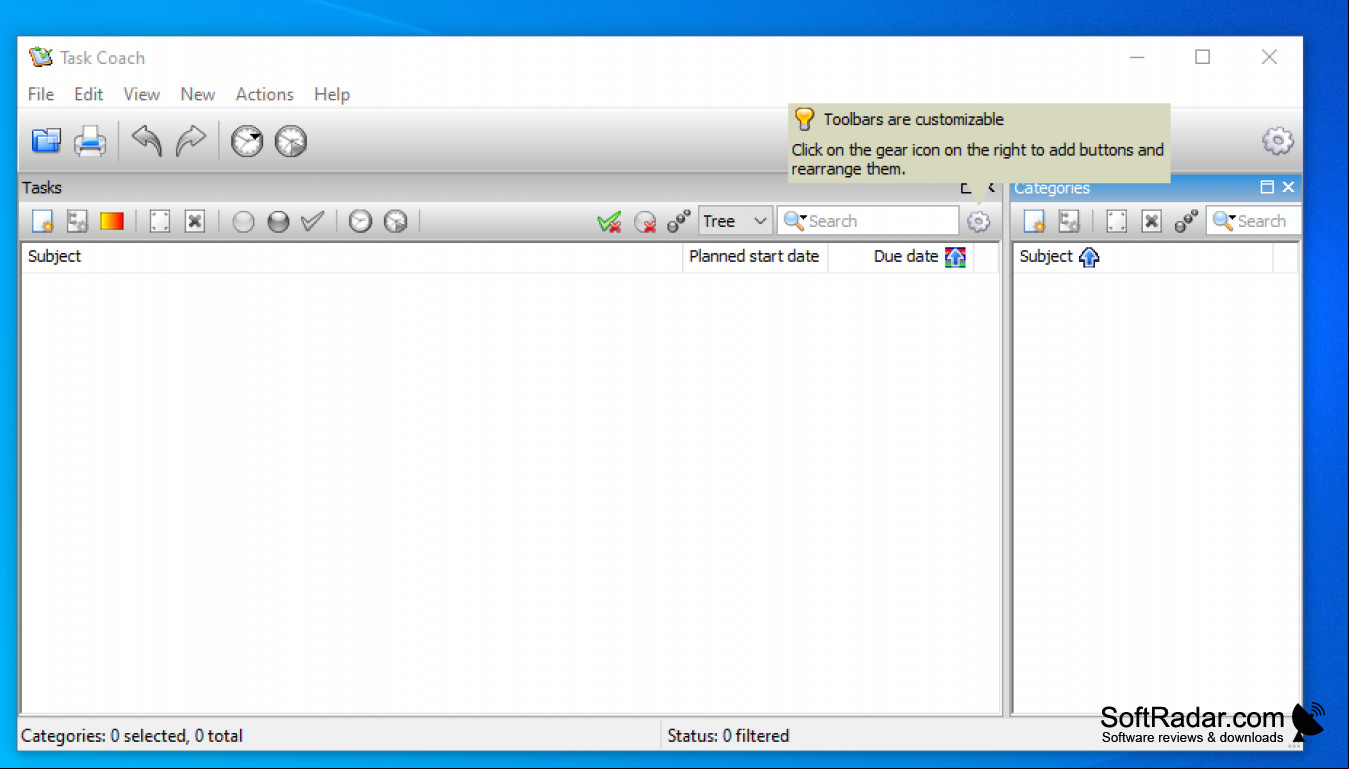
Task: Click the Print icon in main toolbar
Action: click(x=90, y=141)
